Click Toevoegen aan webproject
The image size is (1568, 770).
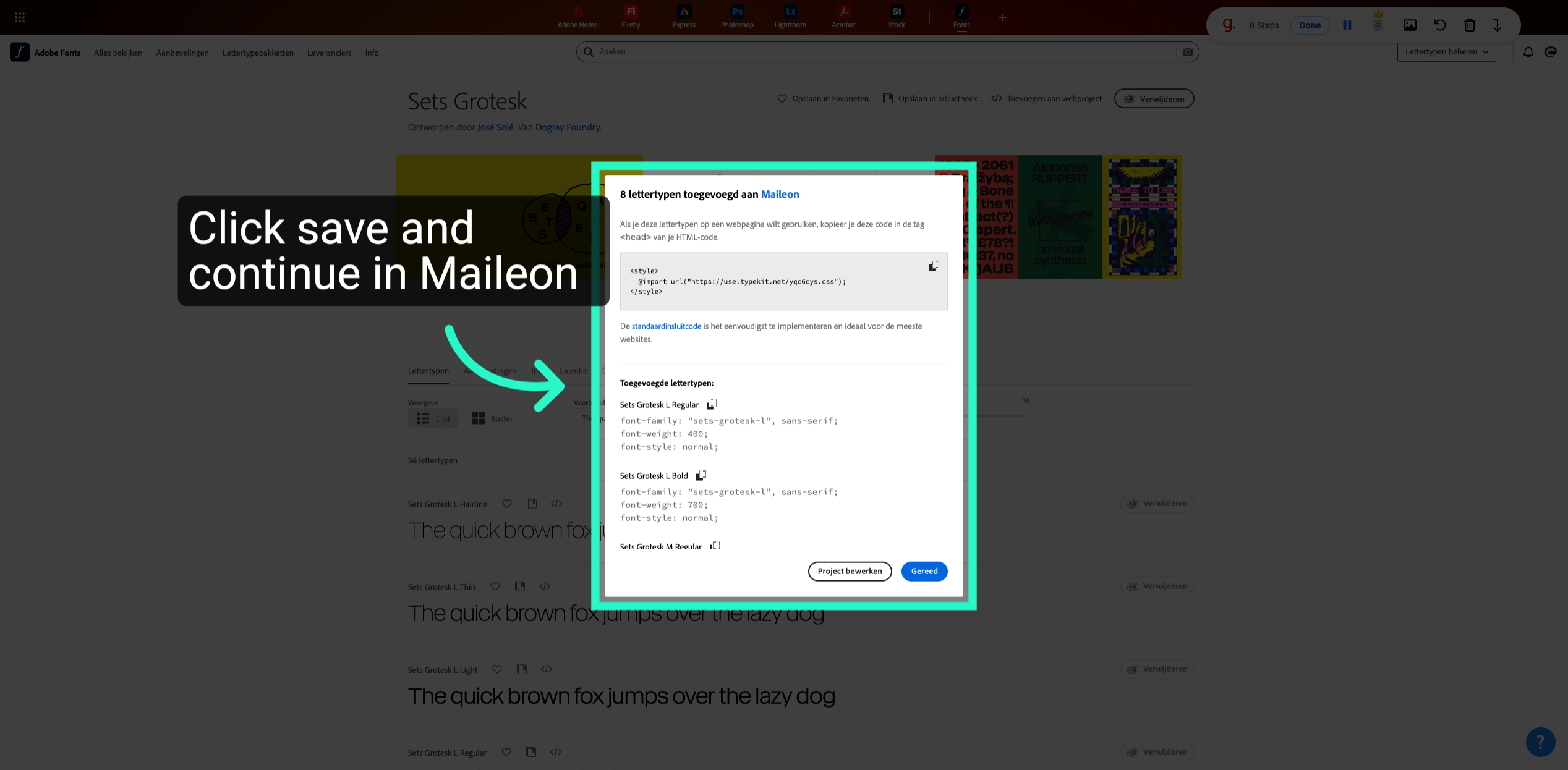point(1046,99)
